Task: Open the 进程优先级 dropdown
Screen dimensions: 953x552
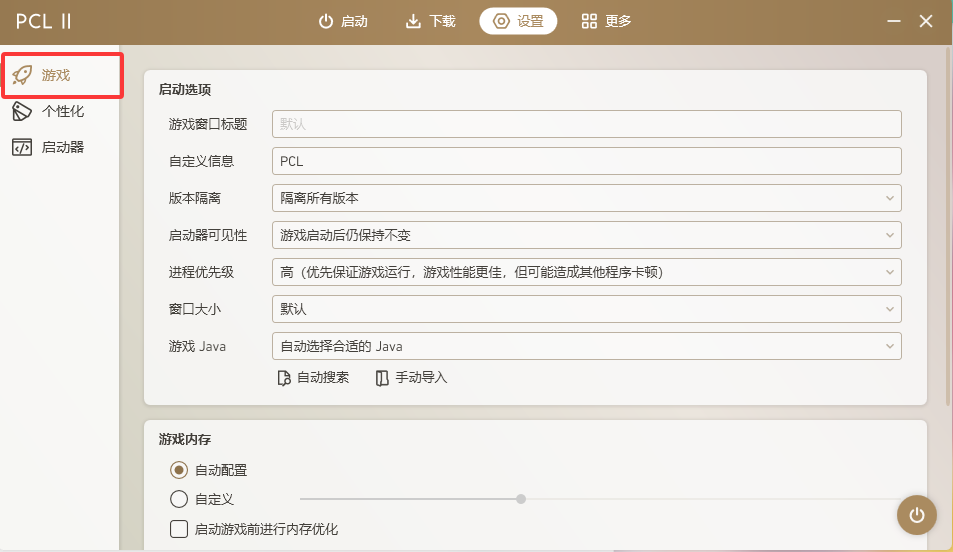Action: [587, 272]
